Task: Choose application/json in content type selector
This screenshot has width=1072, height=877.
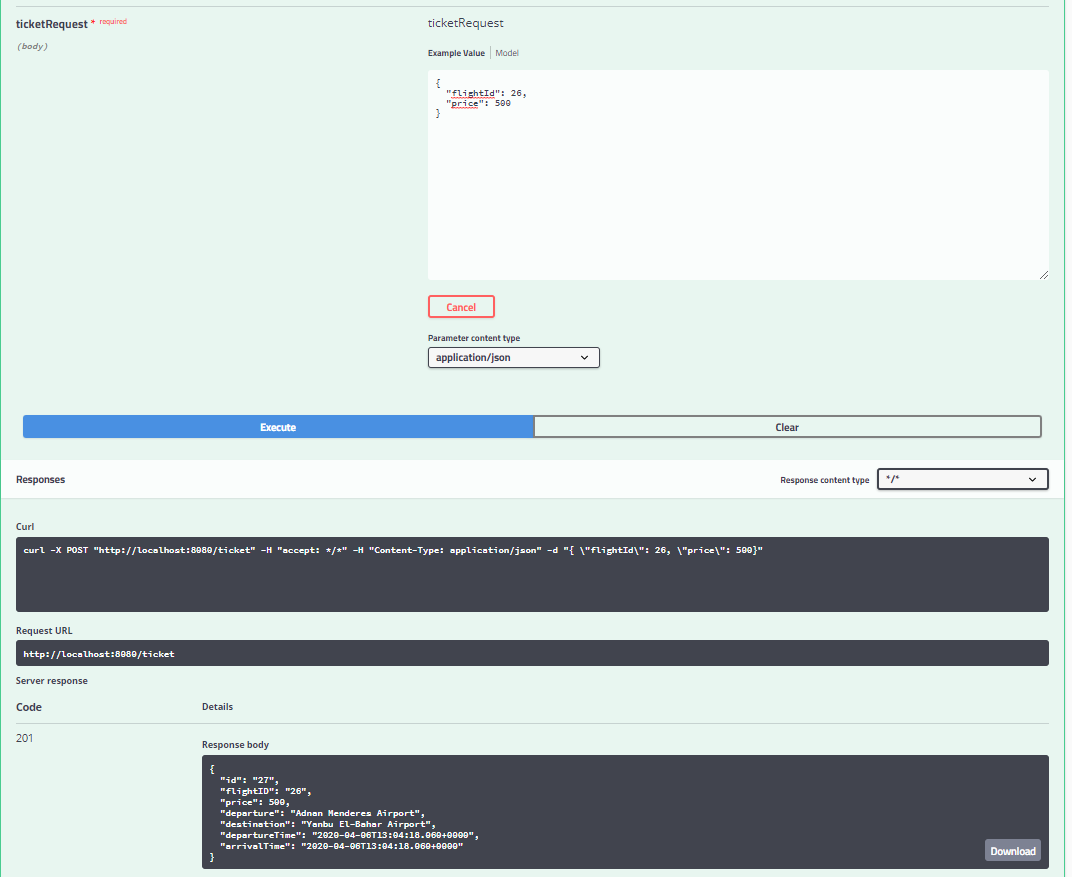Action: pyautogui.click(x=513, y=357)
